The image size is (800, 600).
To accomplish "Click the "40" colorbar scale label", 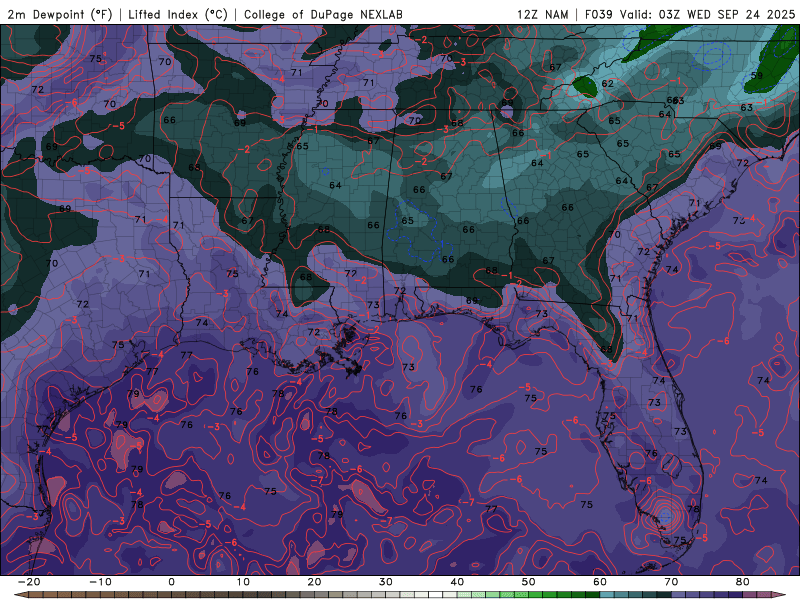I will (457, 582).
